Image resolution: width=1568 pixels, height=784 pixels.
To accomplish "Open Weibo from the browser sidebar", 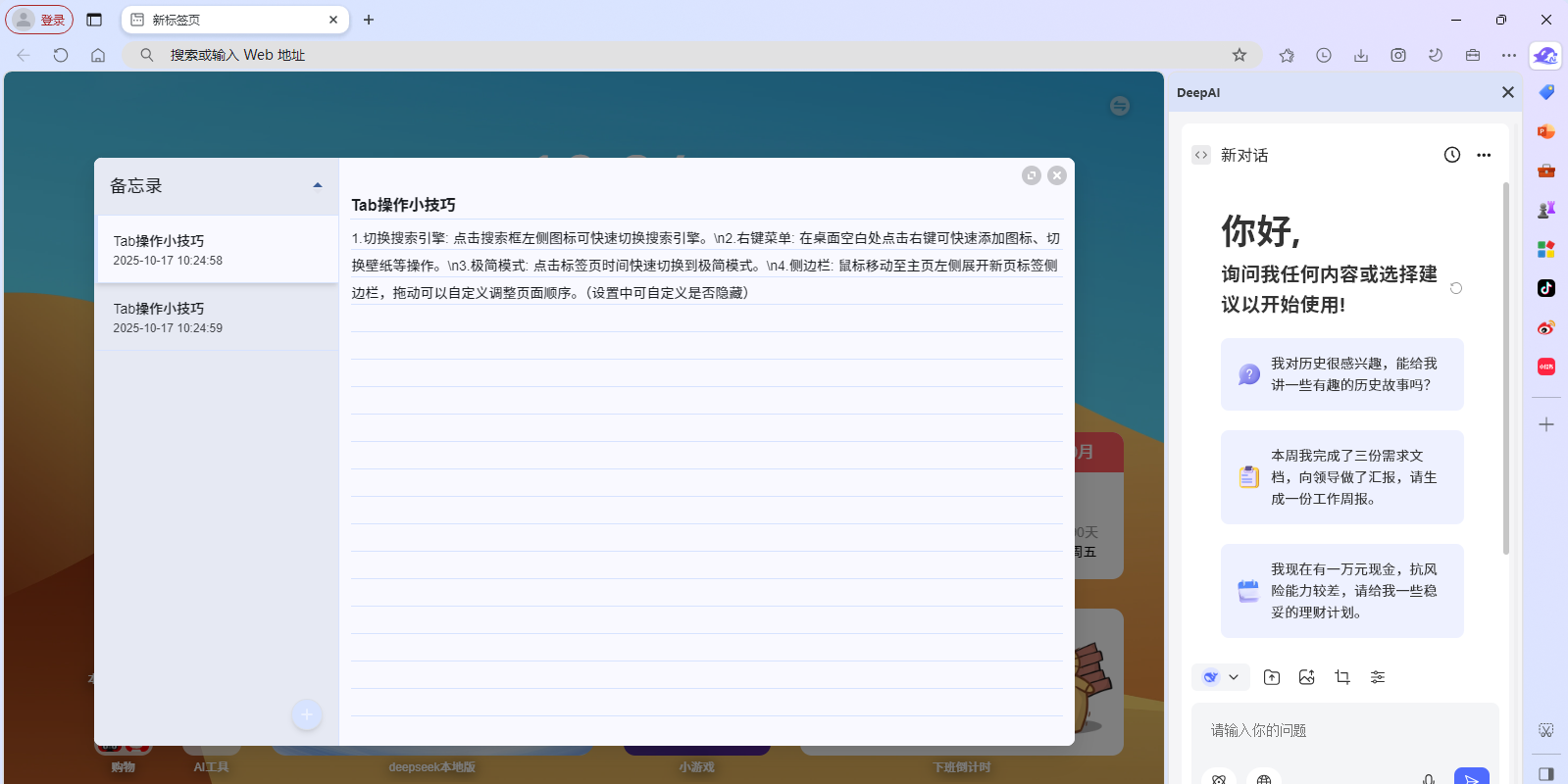I will pos(1546,327).
